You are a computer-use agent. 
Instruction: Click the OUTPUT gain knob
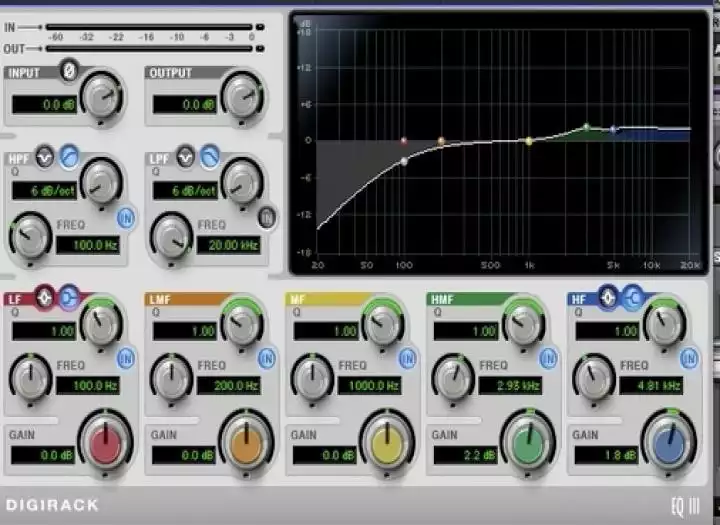[x=242, y=96]
